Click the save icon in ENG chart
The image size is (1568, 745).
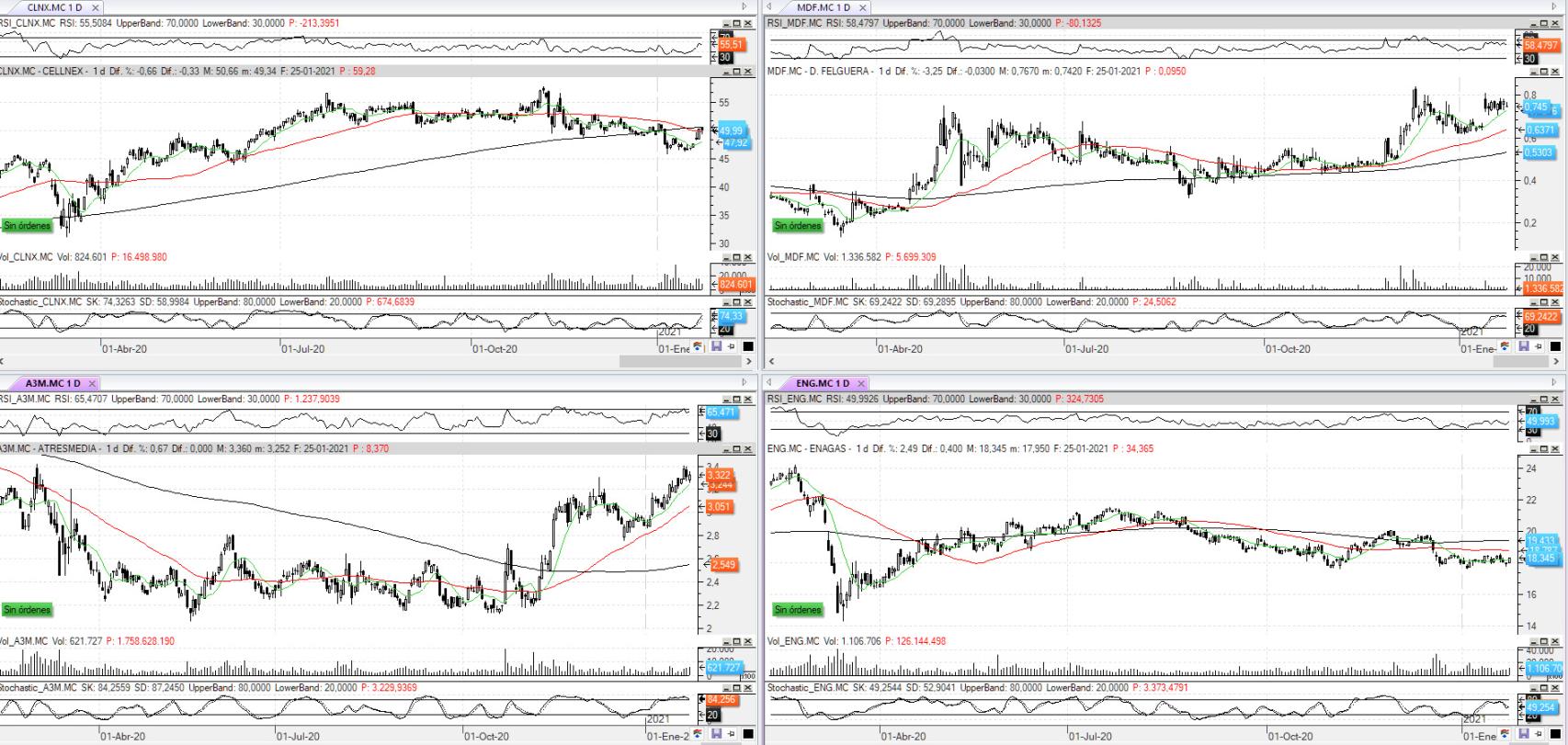(x=1523, y=735)
